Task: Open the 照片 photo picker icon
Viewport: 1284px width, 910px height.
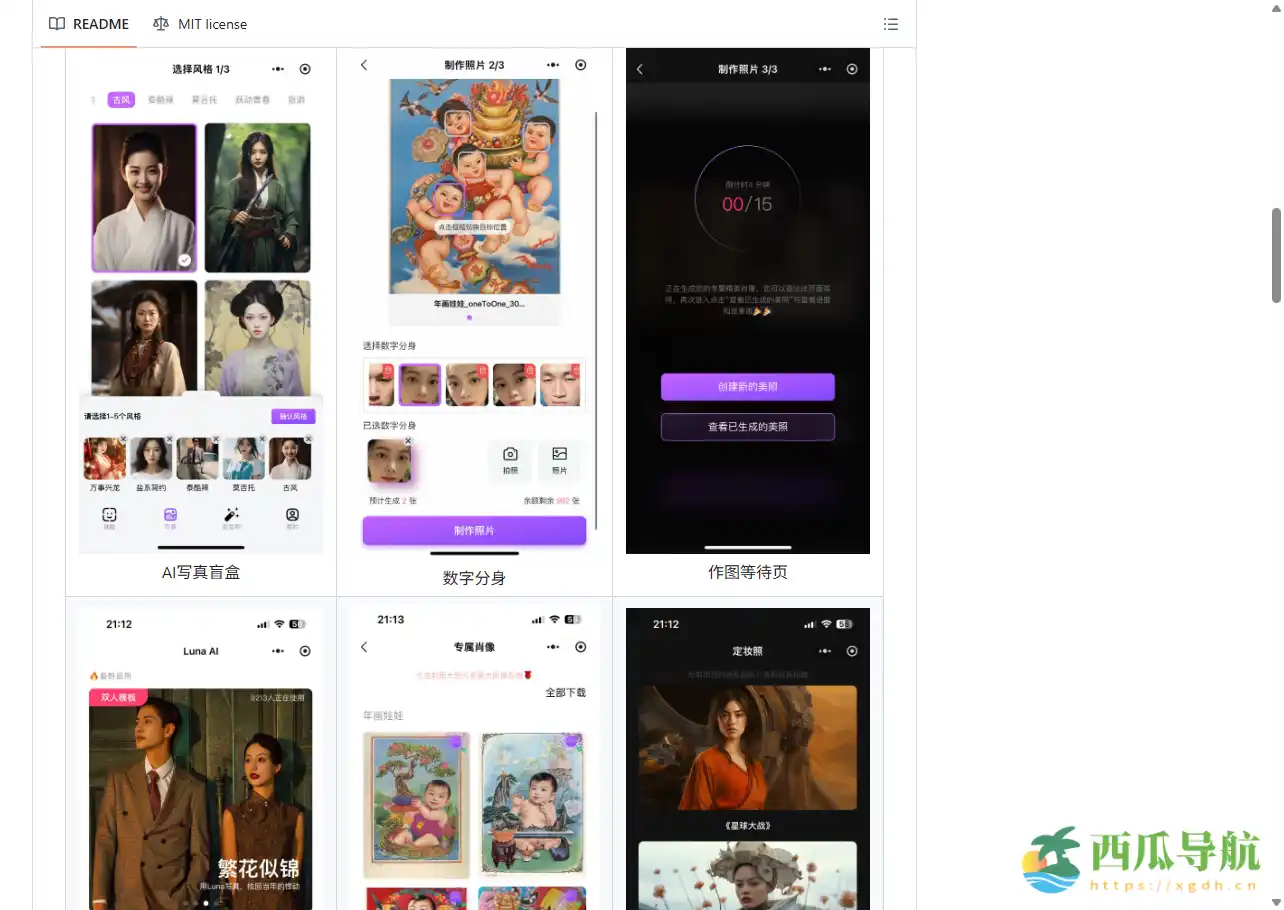Action: point(560,454)
